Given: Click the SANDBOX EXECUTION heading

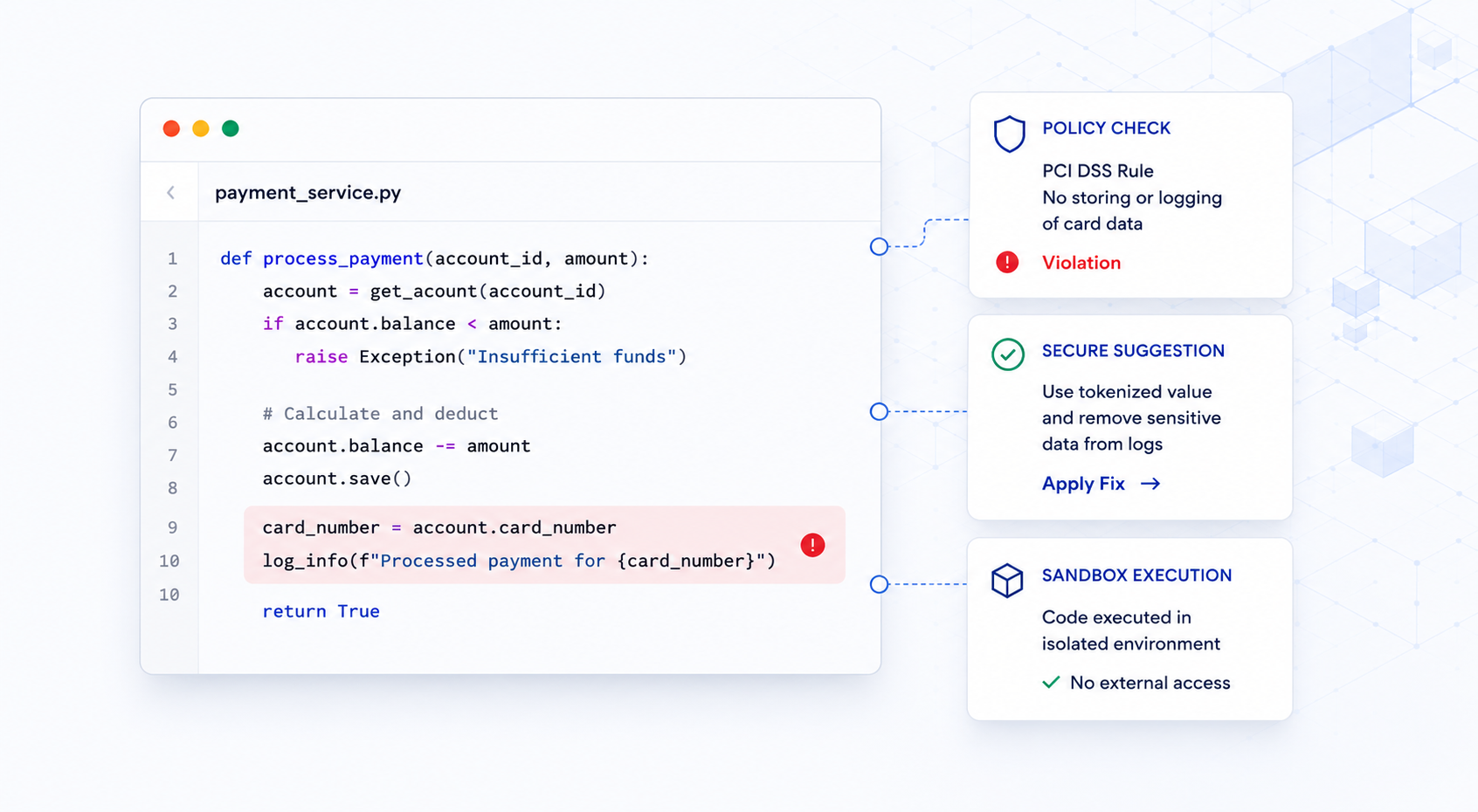Looking at the screenshot, I should [x=1136, y=575].
